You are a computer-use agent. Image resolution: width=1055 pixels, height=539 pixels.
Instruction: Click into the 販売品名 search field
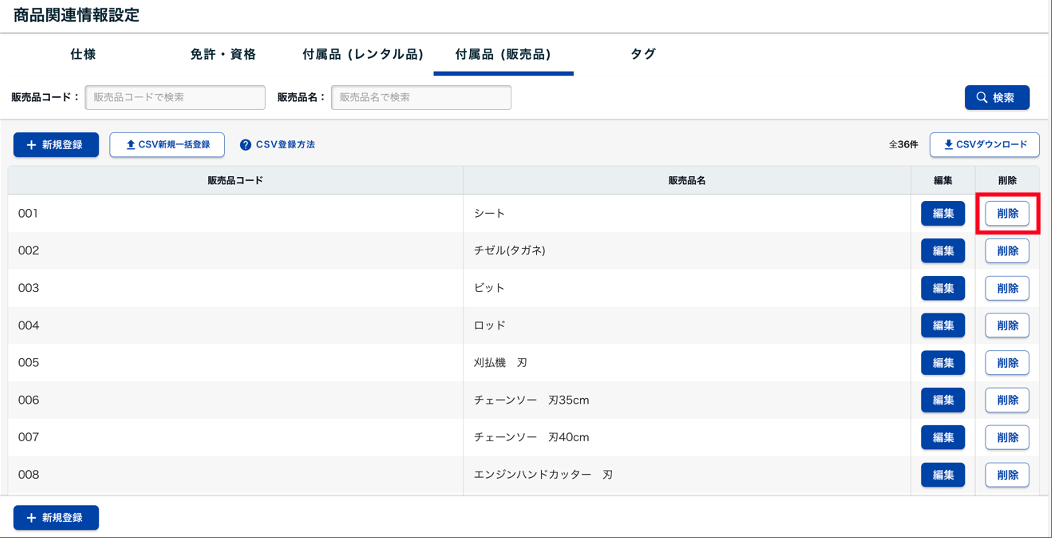(x=421, y=97)
